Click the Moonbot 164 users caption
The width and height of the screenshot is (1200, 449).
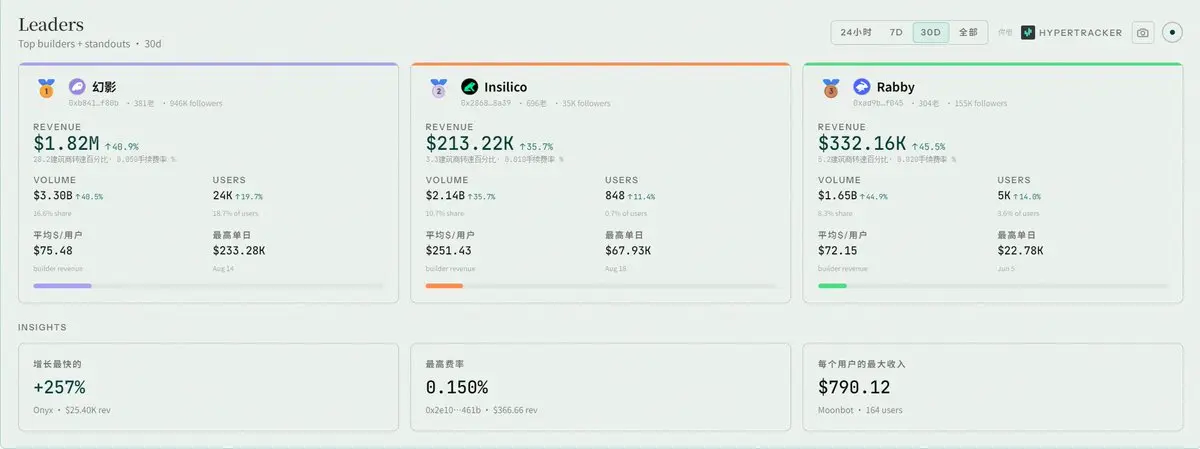[860, 410]
